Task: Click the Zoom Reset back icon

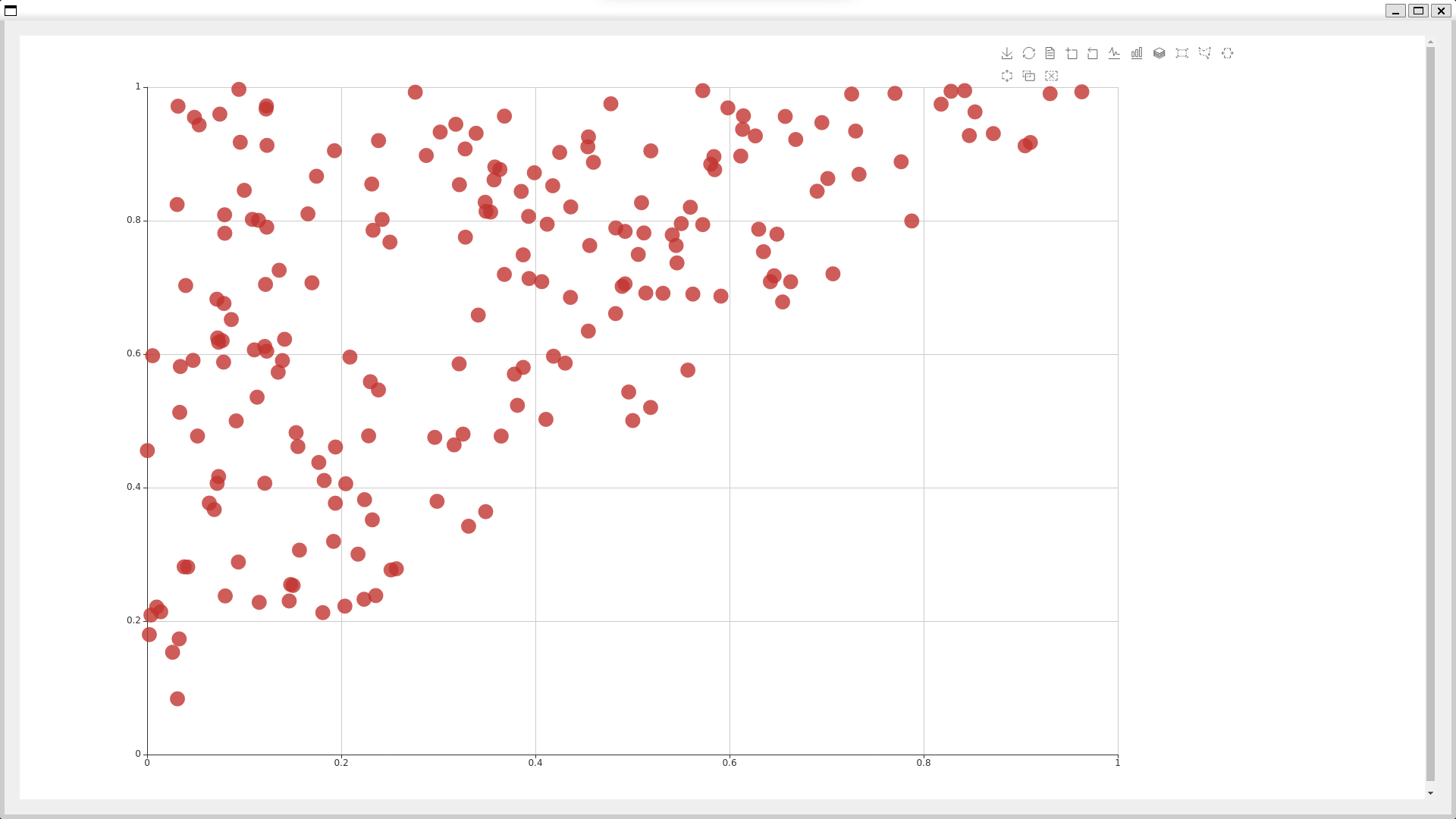Action: tap(1093, 53)
